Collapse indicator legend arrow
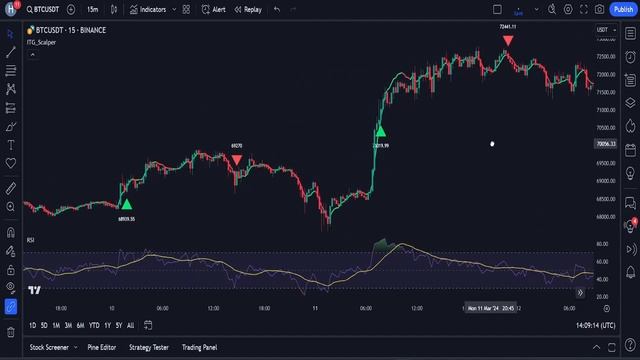 [x=33, y=54]
